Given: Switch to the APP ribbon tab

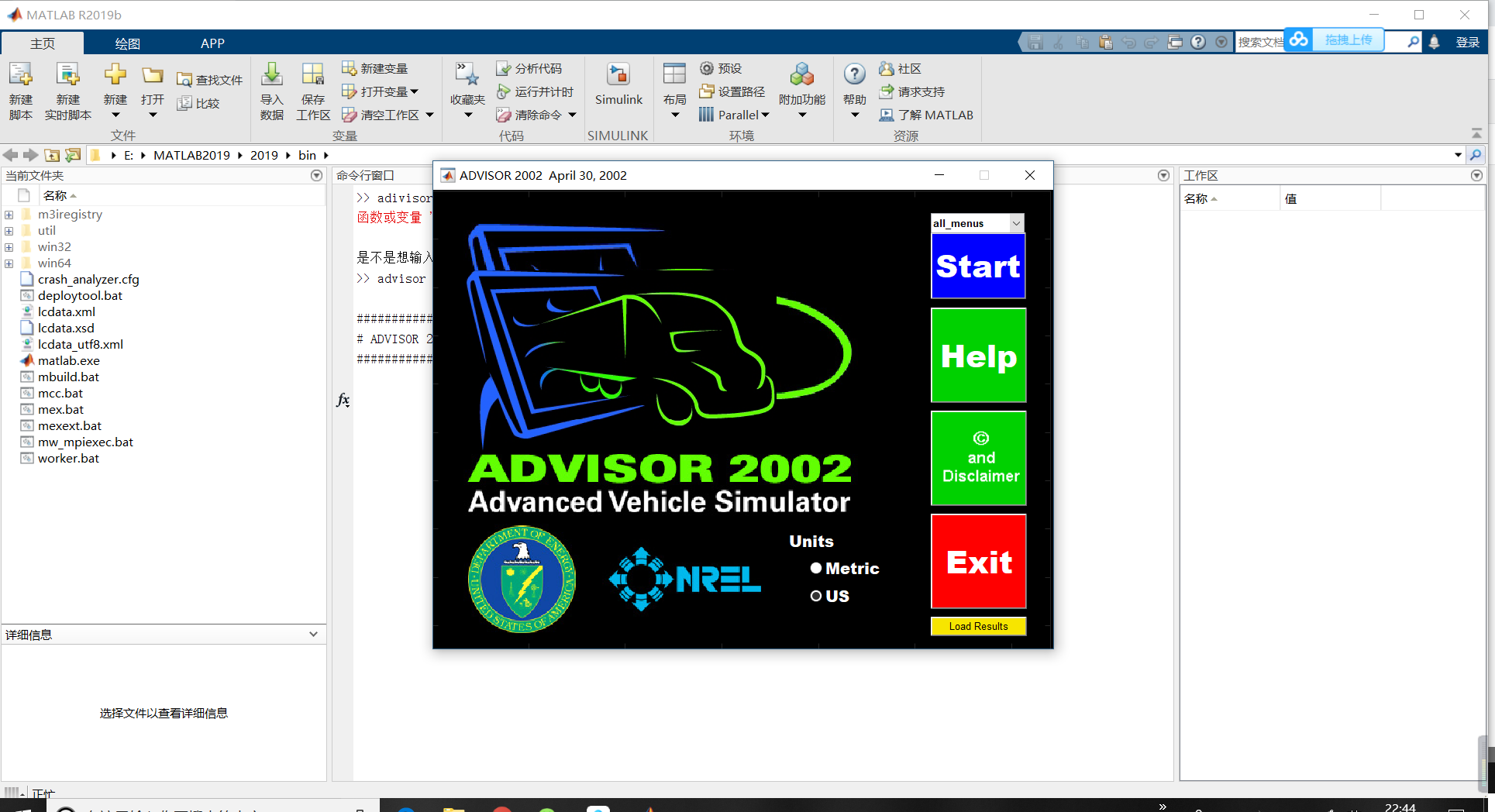Looking at the screenshot, I should pyautogui.click(x=212, y=43).
